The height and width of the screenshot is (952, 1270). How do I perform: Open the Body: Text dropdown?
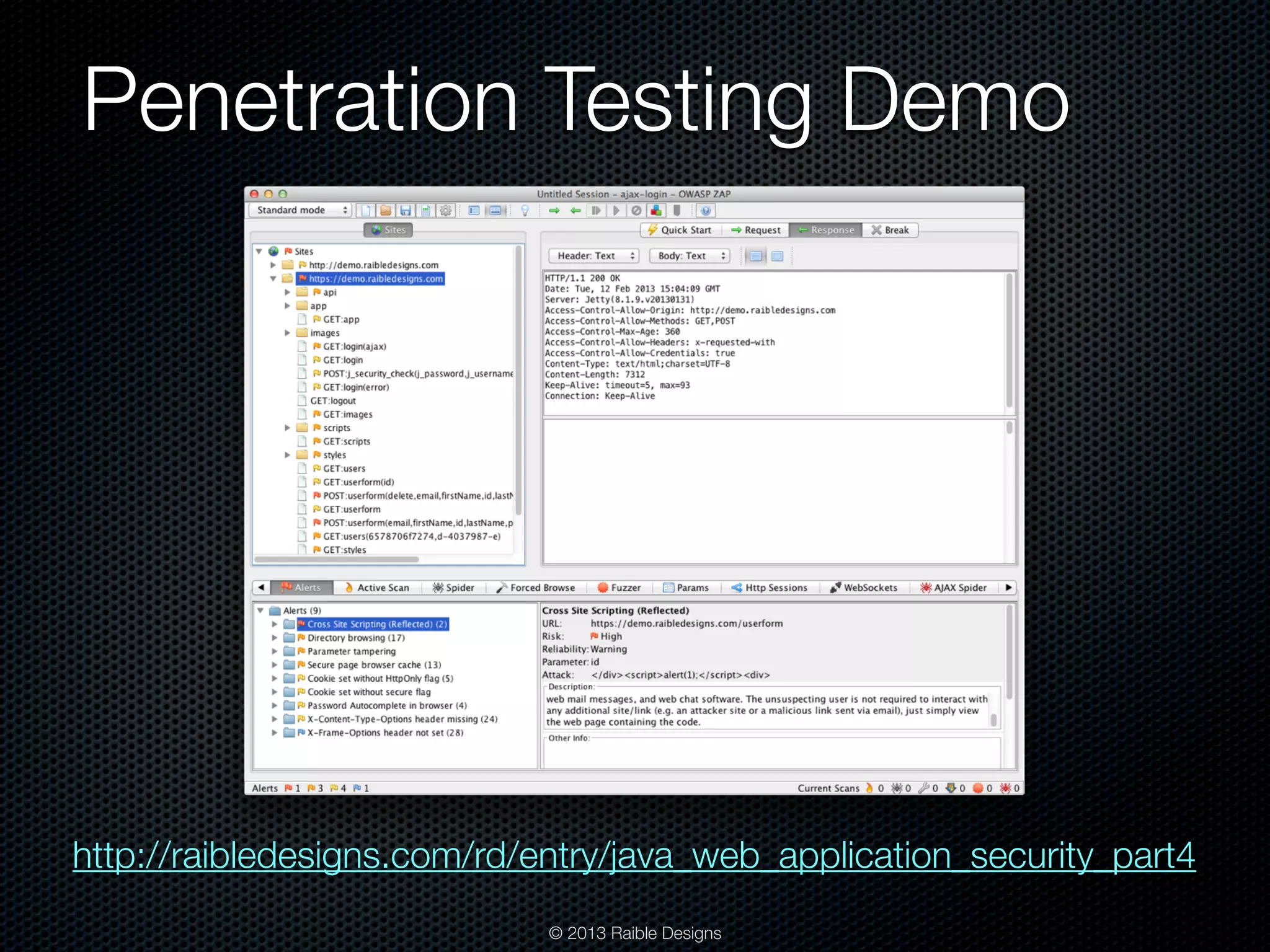pyautogui.click(x=690, y=256)
